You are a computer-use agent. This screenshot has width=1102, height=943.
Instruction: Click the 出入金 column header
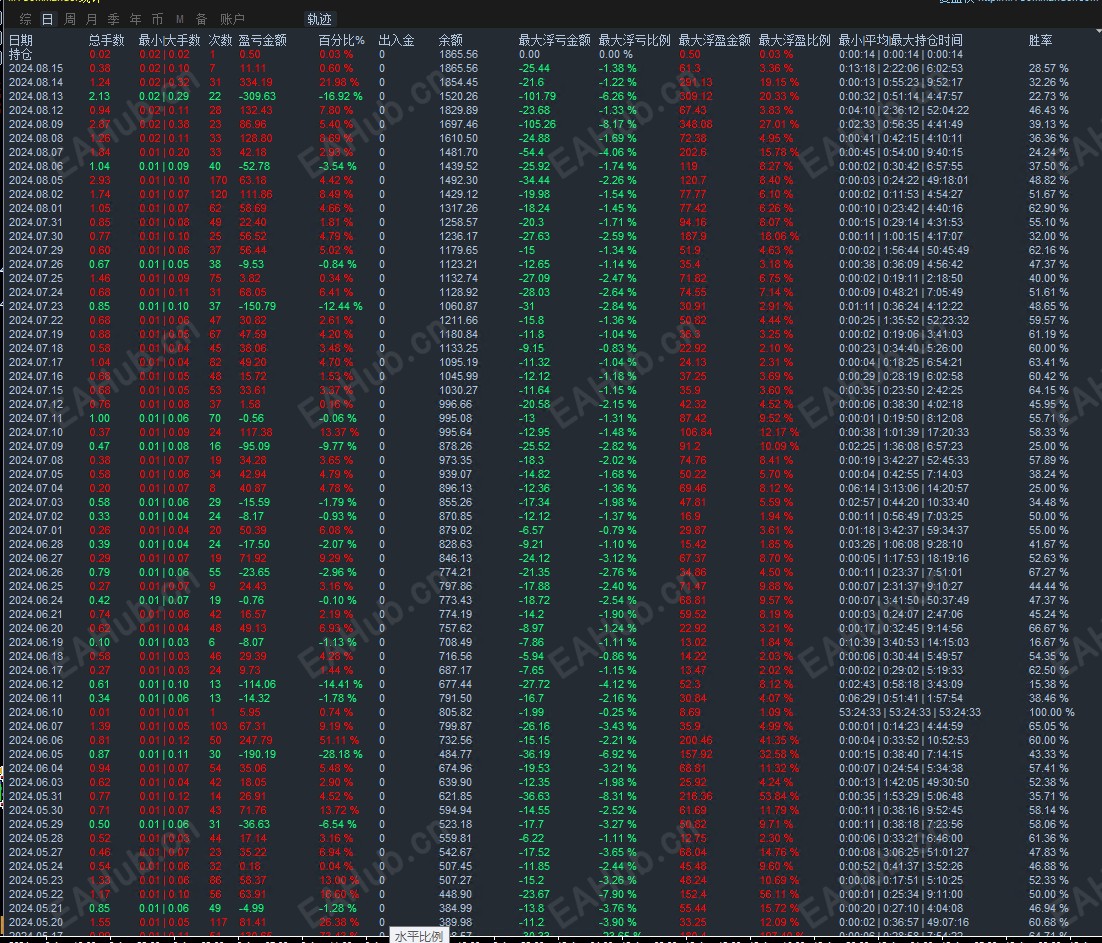396,40
